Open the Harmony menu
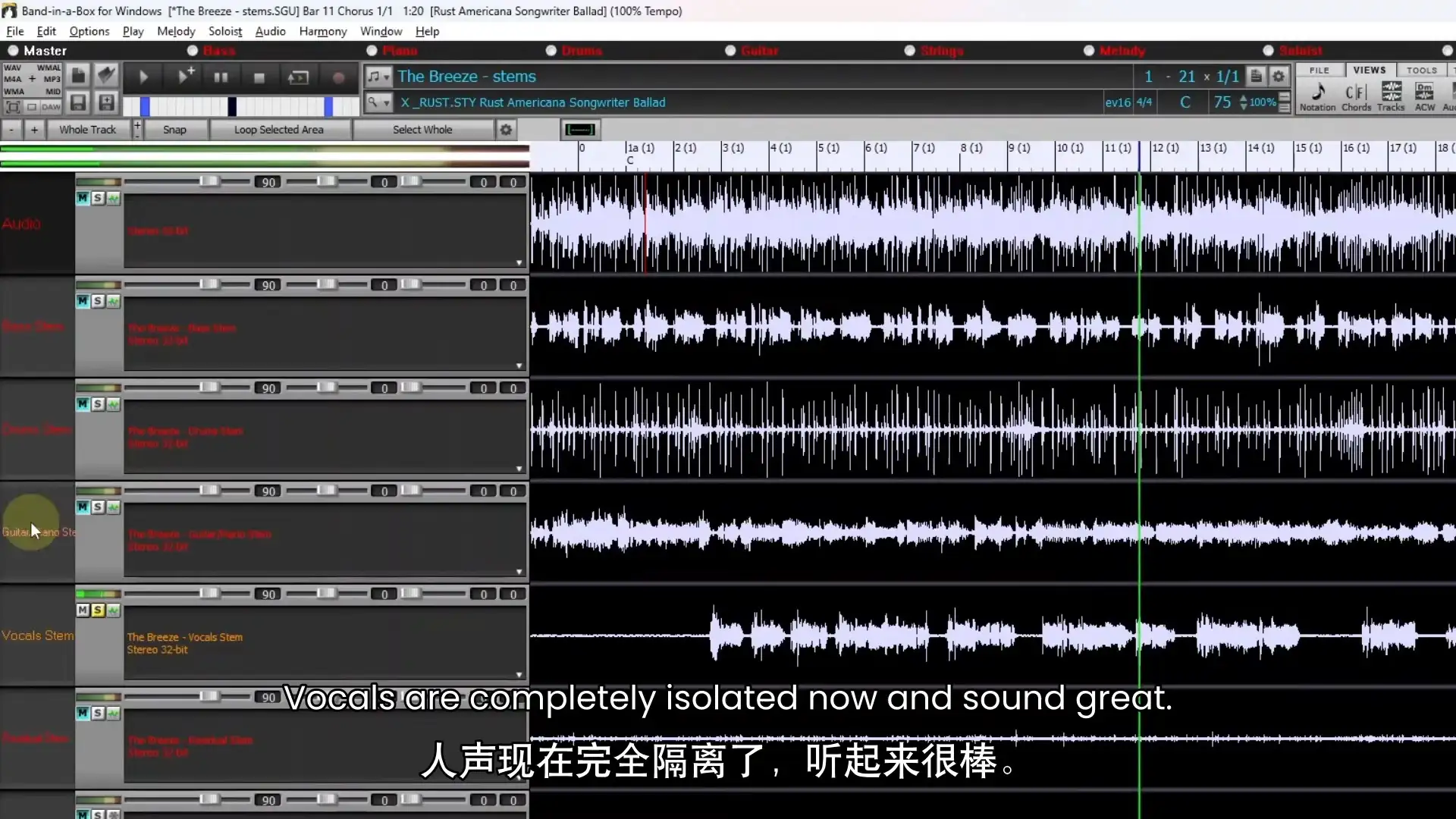The height and width of the screenshot is (819, 1456). (322, 31)
